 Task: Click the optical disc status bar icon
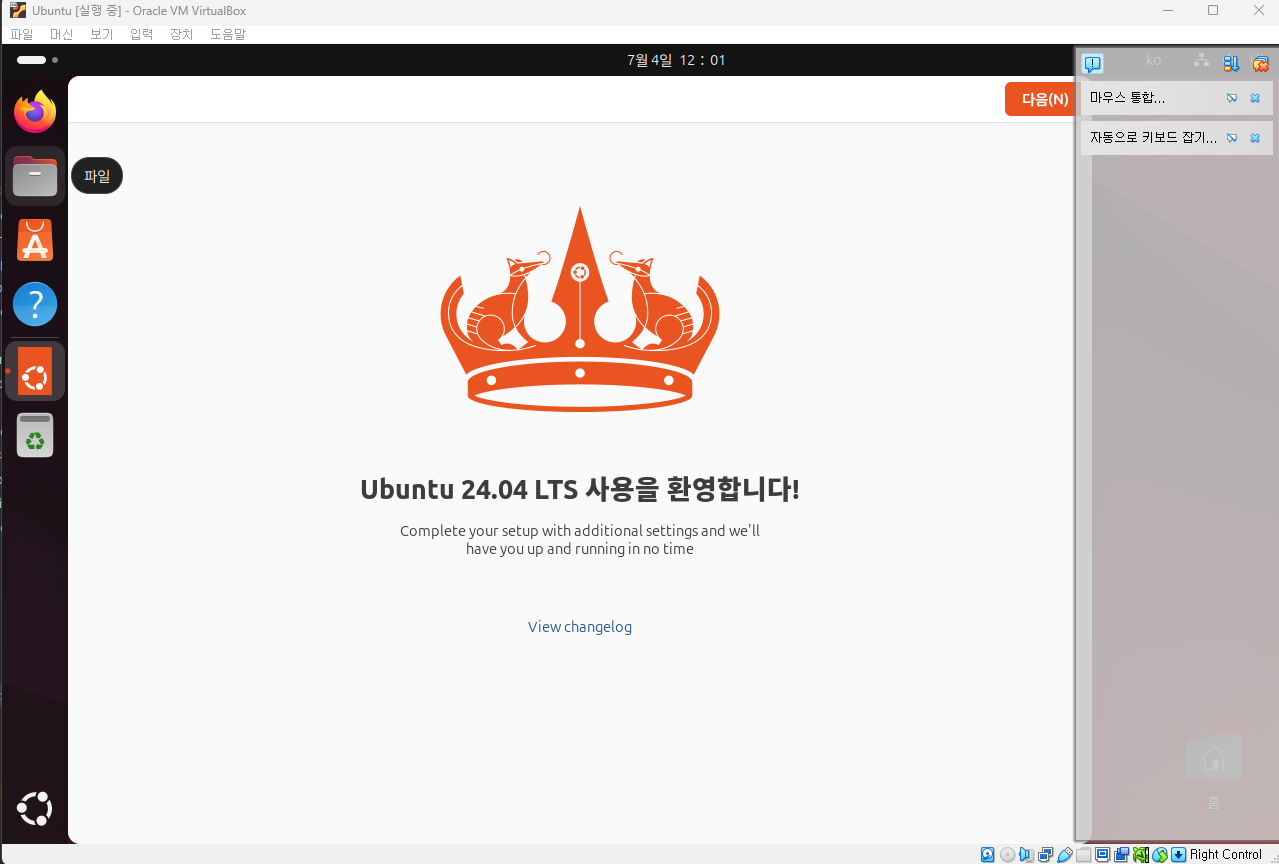(1007, 854)
